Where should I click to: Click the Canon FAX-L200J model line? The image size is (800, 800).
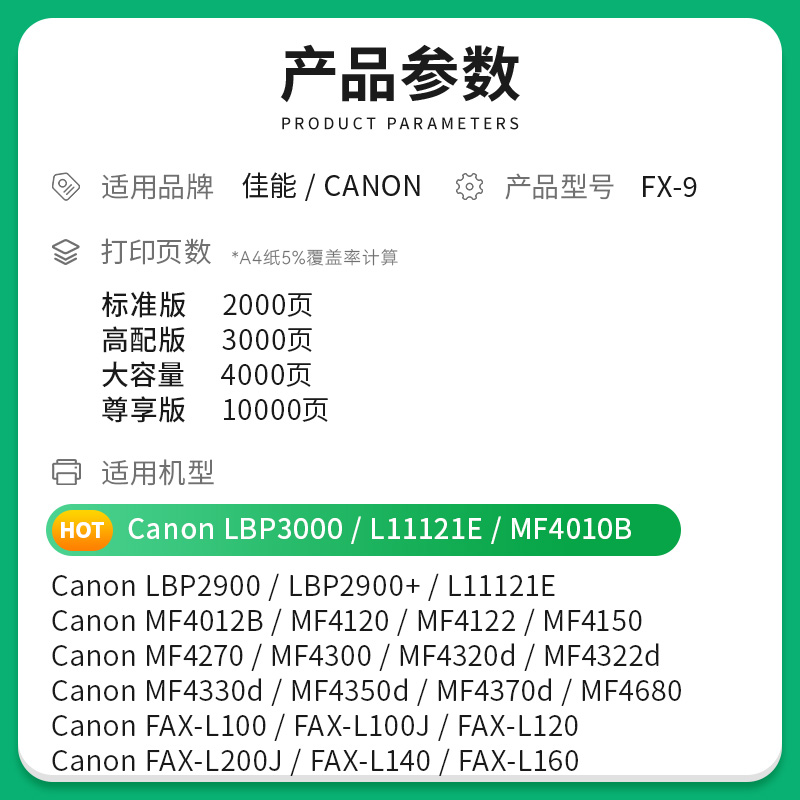tap(315, 761)
